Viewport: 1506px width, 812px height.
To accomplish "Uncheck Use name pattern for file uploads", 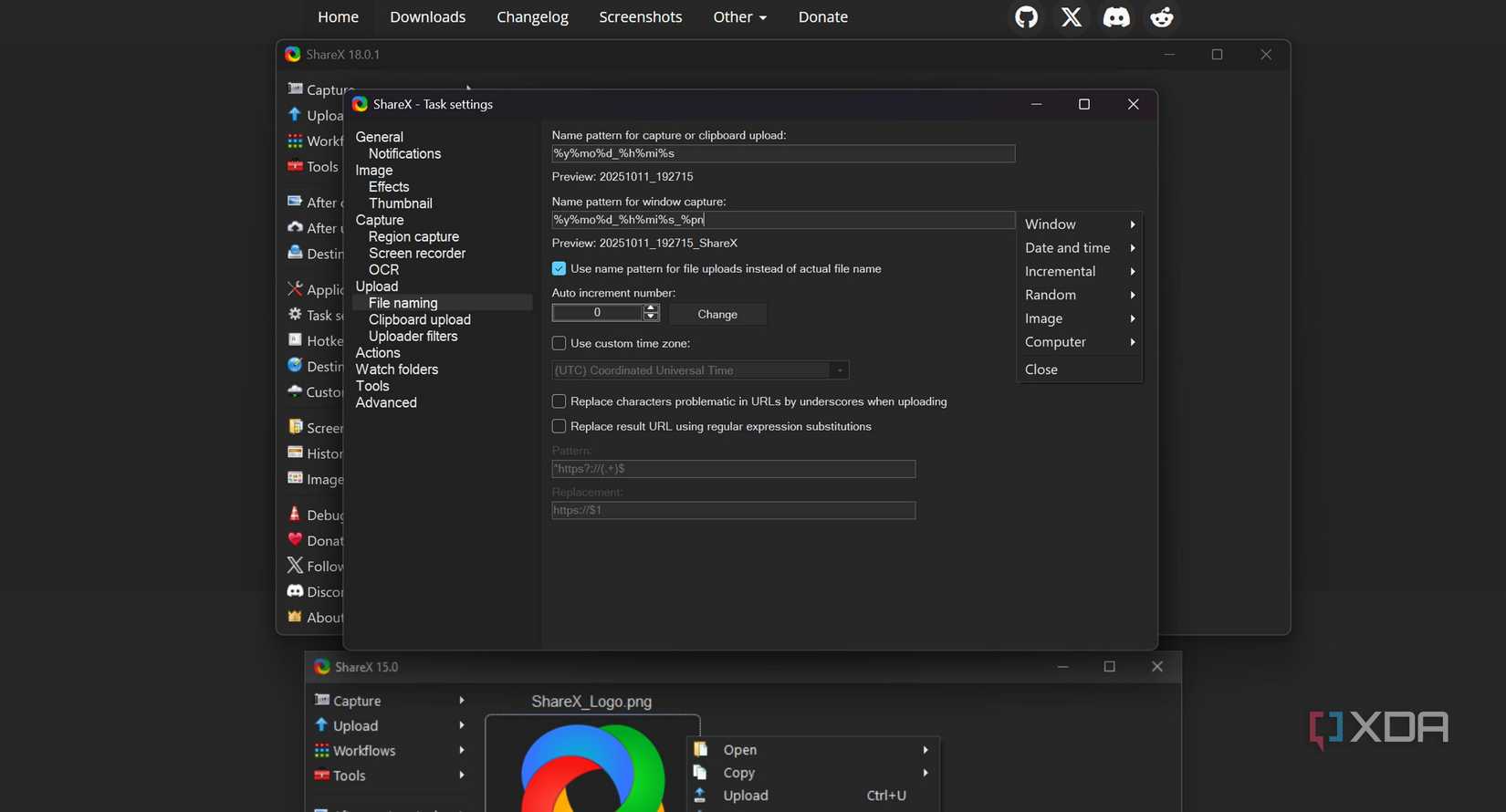I will [x=559, y=268].
